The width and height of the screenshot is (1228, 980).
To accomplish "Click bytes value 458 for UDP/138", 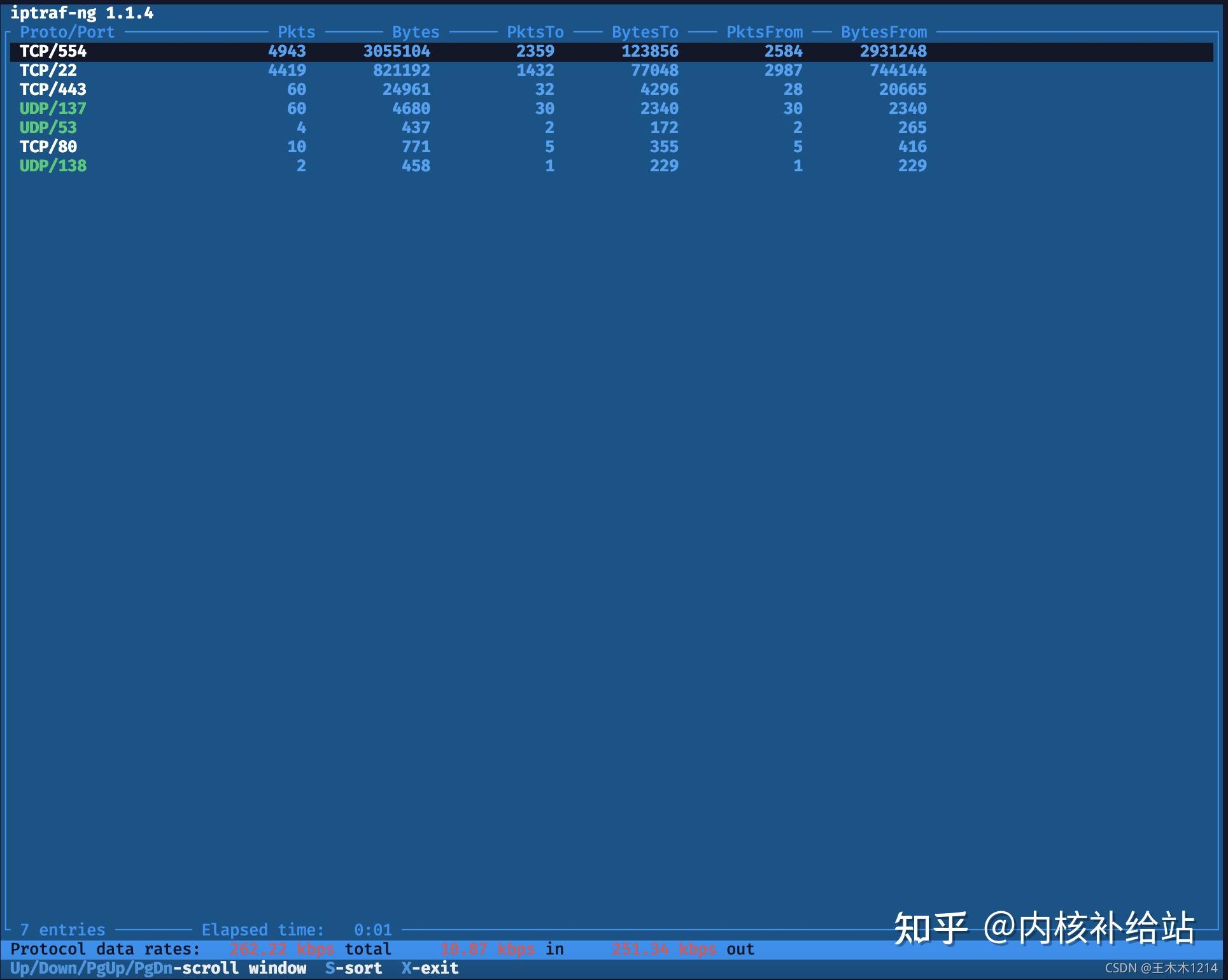I will [x=416, y=166].
